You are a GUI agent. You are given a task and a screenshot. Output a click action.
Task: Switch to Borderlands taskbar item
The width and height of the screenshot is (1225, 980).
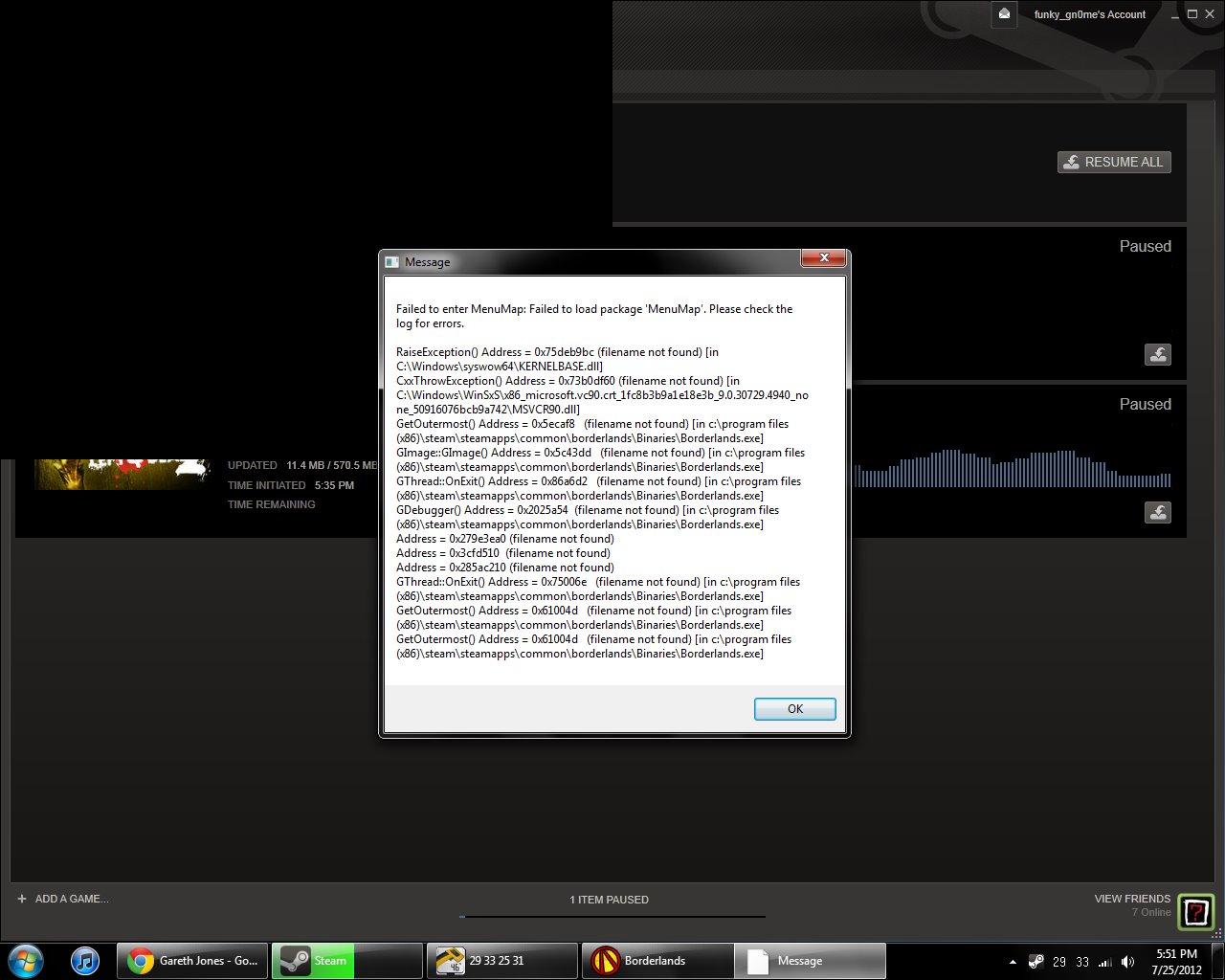coord(657,961)
